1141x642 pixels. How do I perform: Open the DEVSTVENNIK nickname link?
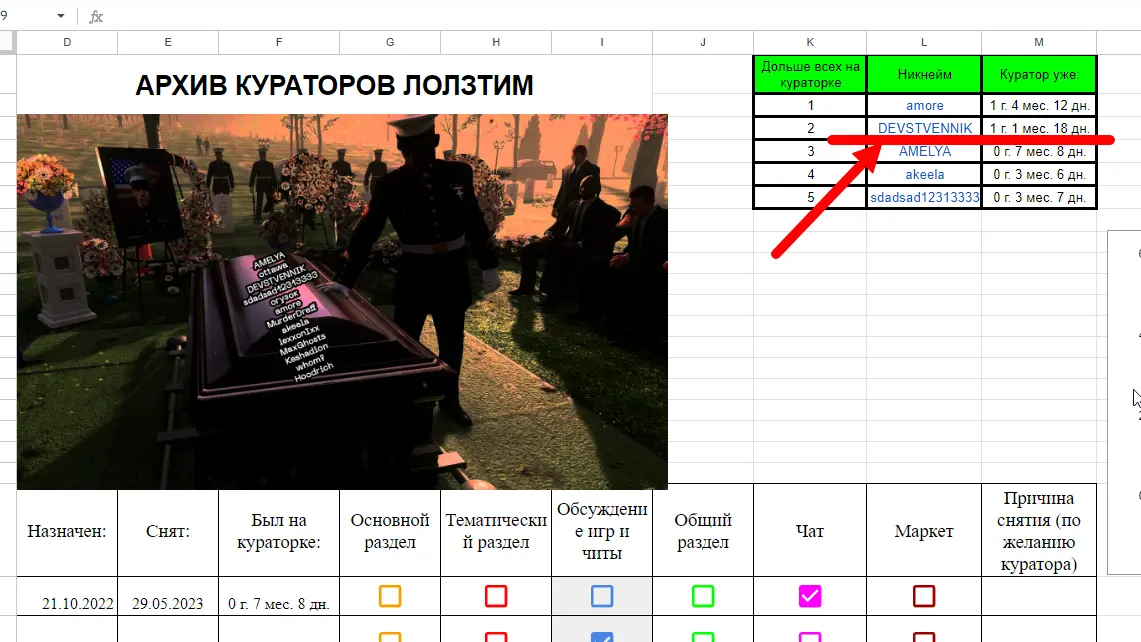[925, 128]
